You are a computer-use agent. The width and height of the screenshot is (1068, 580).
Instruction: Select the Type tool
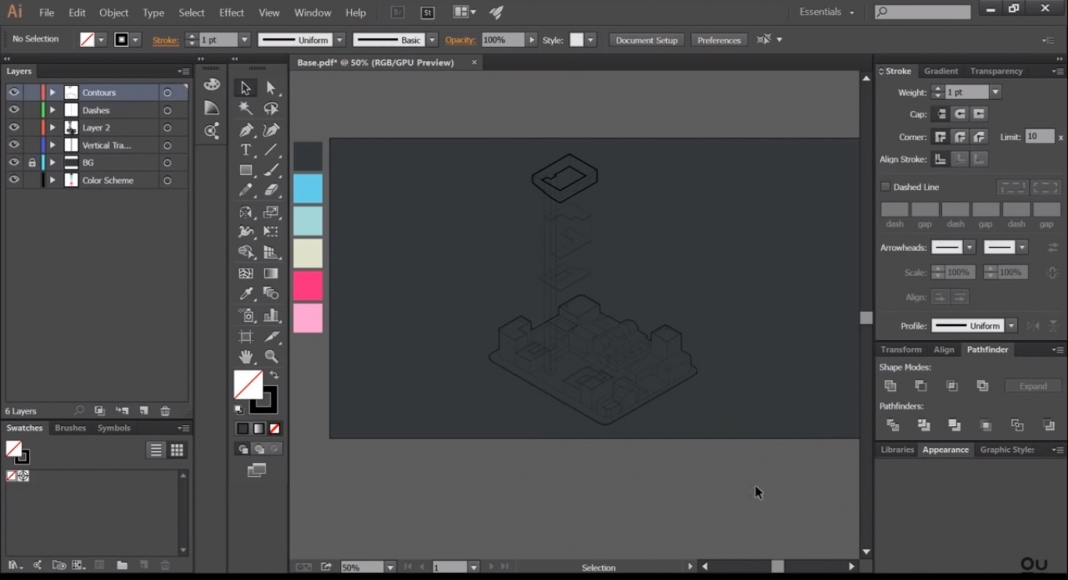[244, 149]
